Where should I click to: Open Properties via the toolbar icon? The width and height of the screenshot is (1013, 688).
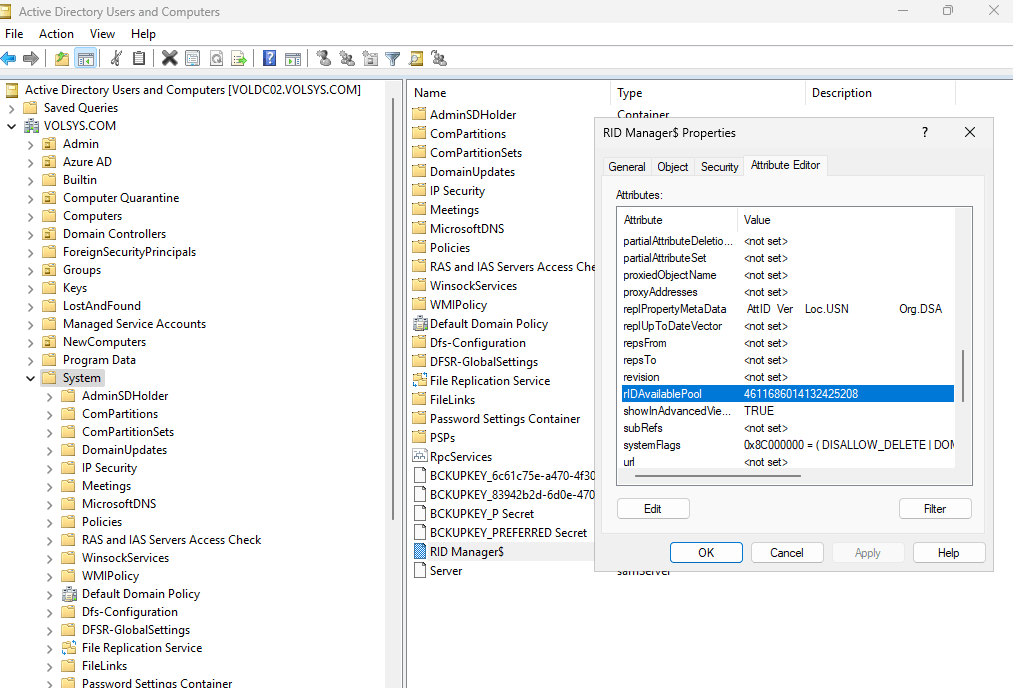click(193, 59)
